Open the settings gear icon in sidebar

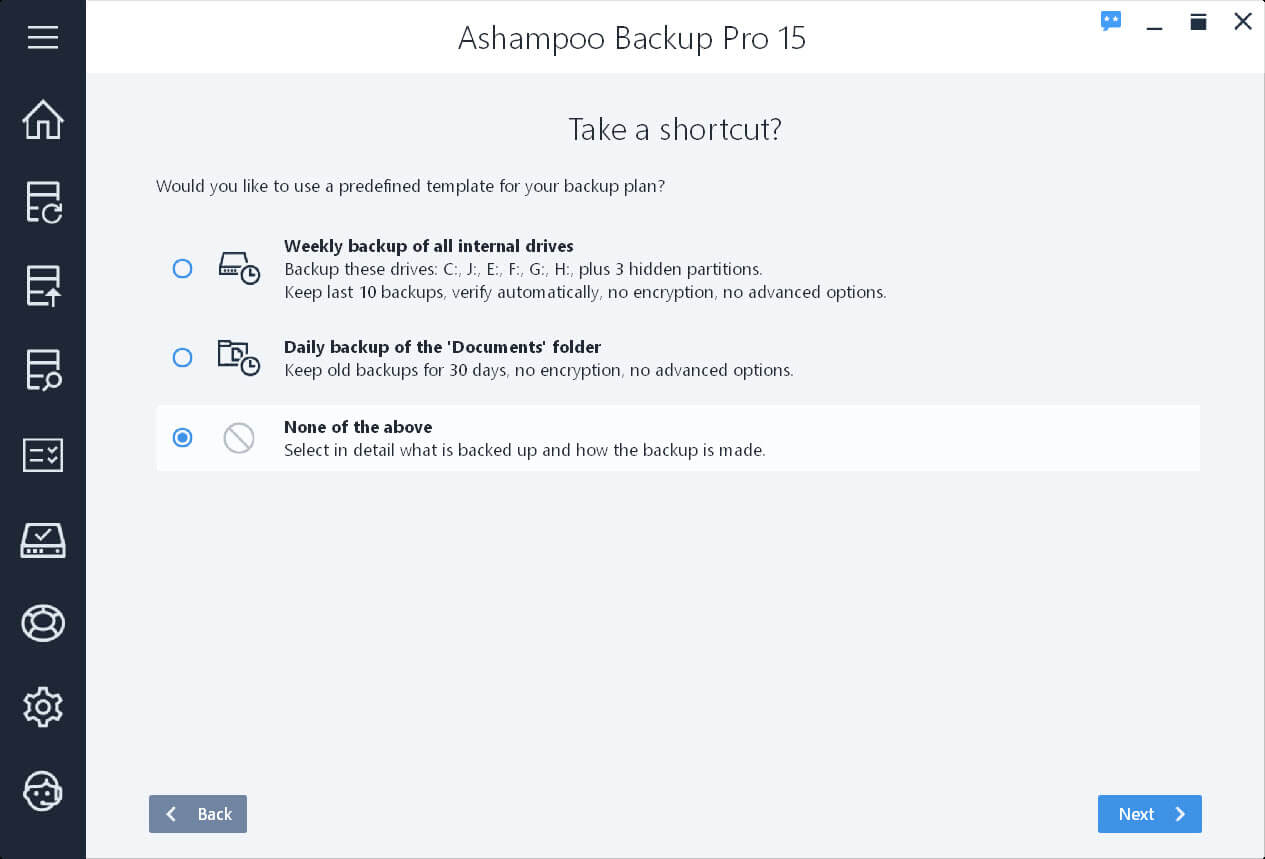click(x=43, y=707)
